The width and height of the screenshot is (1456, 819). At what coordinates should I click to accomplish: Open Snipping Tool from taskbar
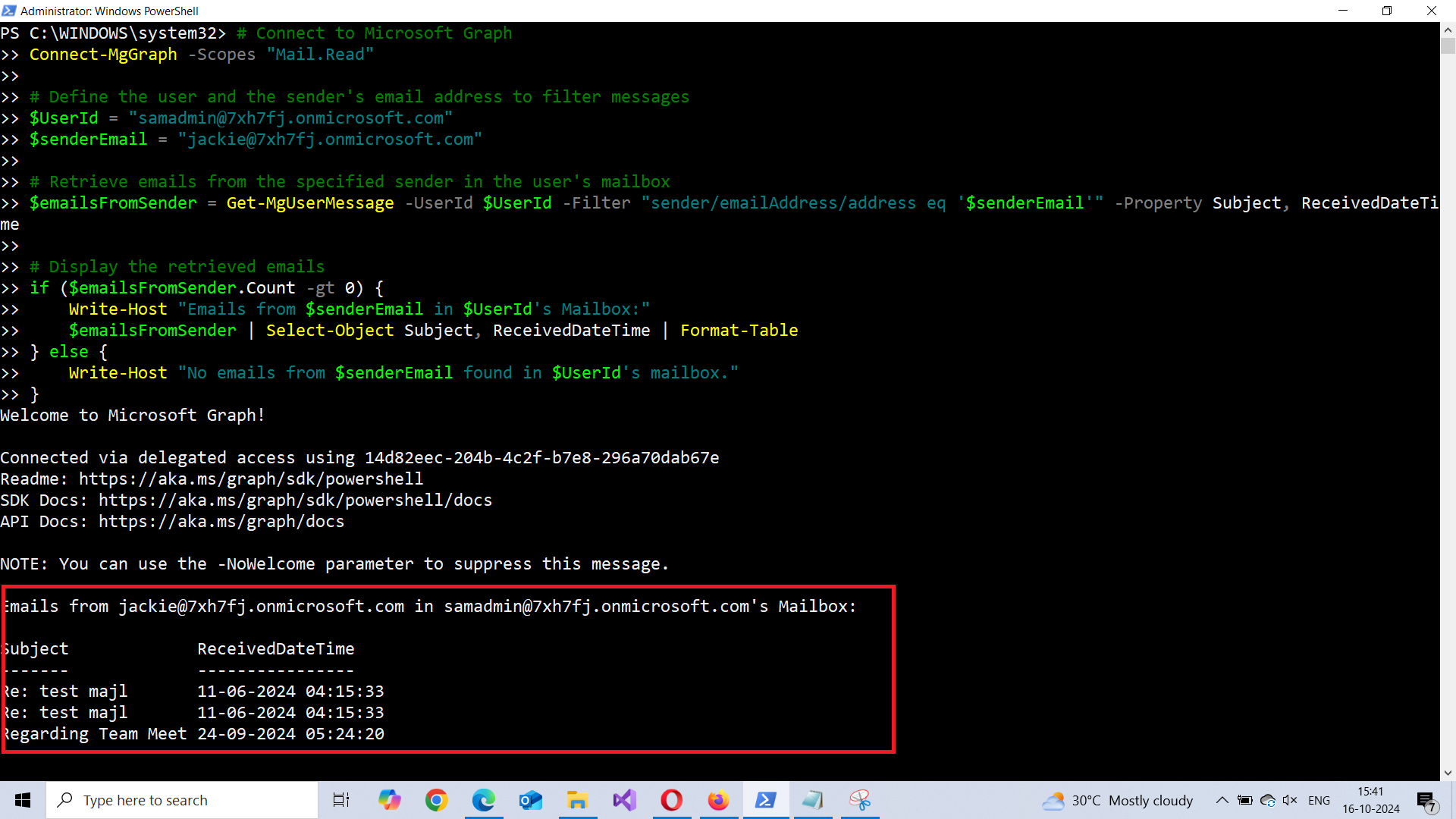point(859,800)
